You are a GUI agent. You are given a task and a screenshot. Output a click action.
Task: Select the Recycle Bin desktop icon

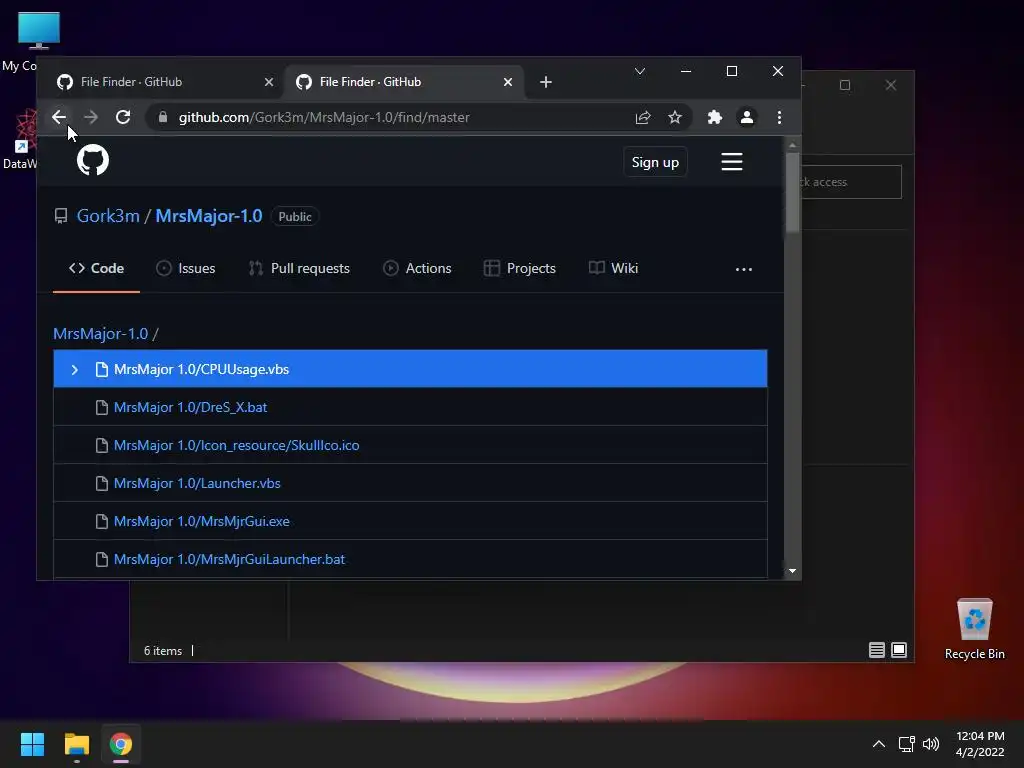point(974,629)
